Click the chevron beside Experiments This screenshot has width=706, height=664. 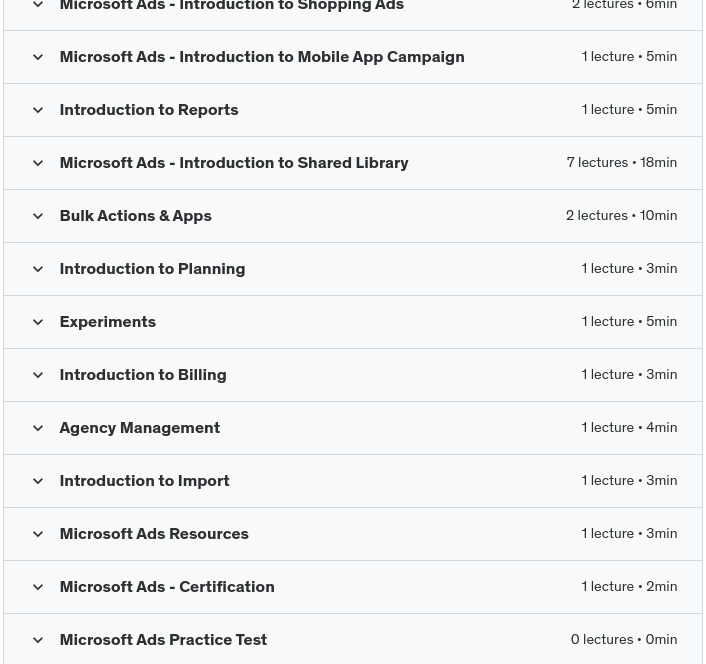(38, 322)
